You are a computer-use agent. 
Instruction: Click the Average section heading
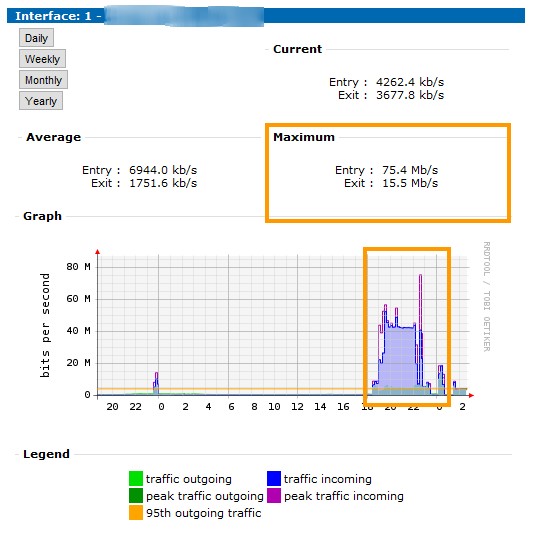[53, 137]
